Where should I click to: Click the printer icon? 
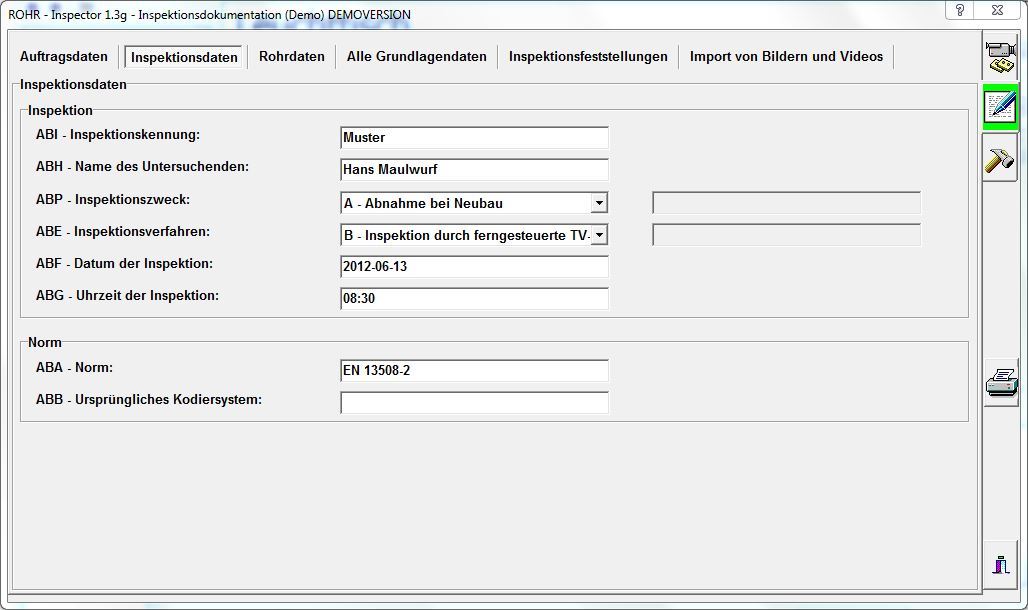[1001, 383]
